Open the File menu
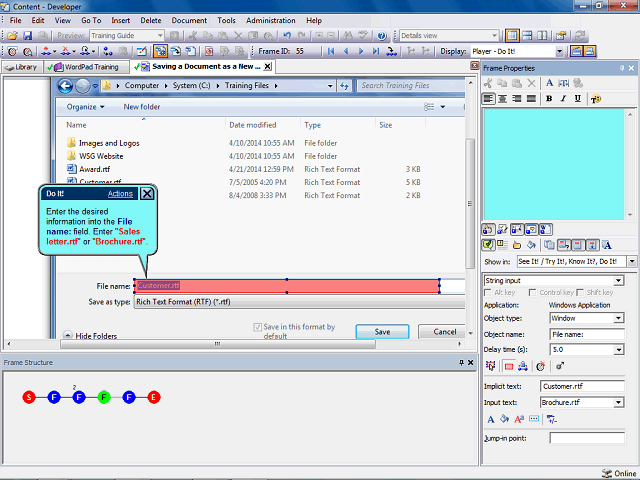The width and height of the screenshot is (640, 480). (16, 20)
